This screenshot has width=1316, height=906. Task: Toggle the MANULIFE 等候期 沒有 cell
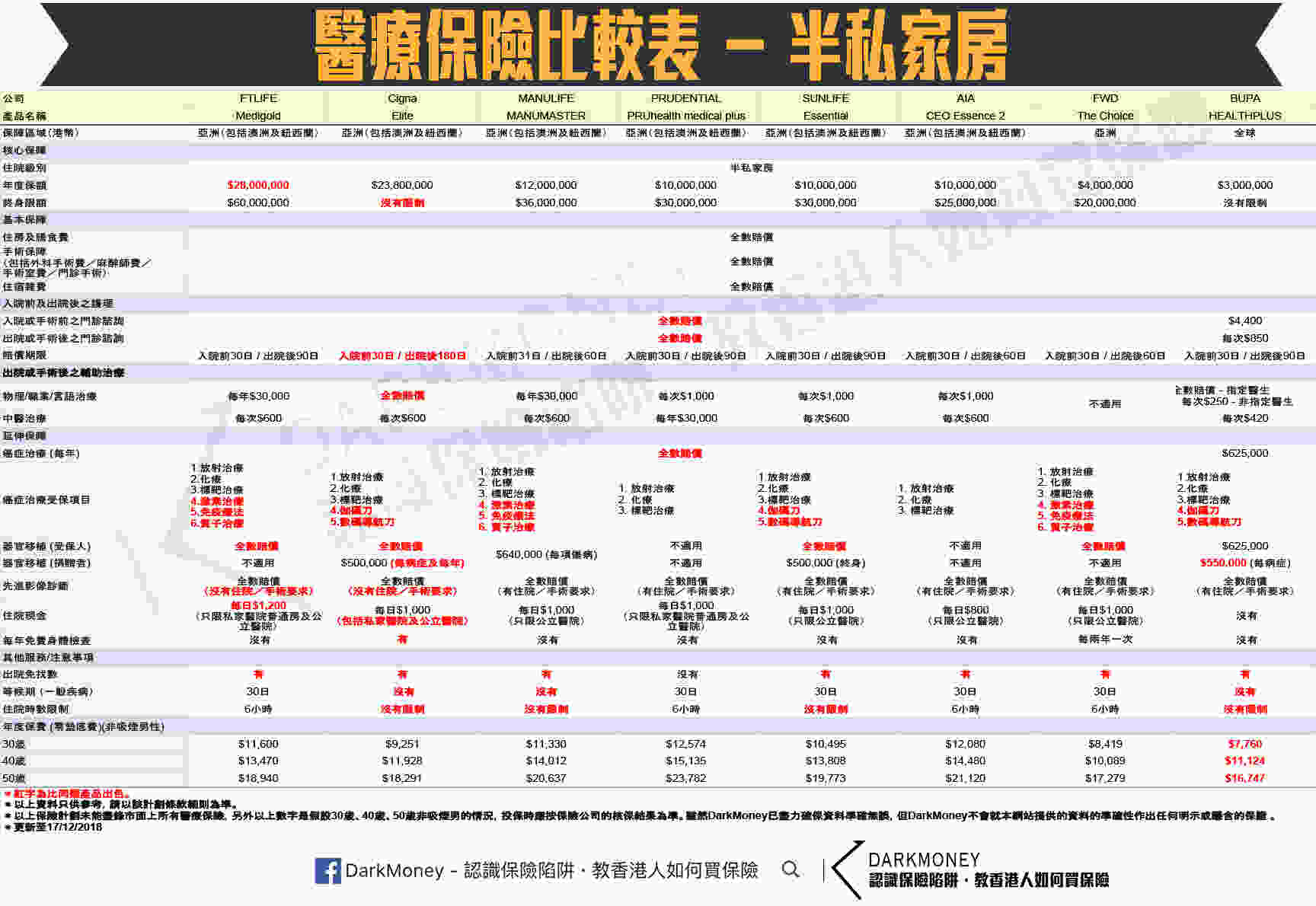point(547,691)
